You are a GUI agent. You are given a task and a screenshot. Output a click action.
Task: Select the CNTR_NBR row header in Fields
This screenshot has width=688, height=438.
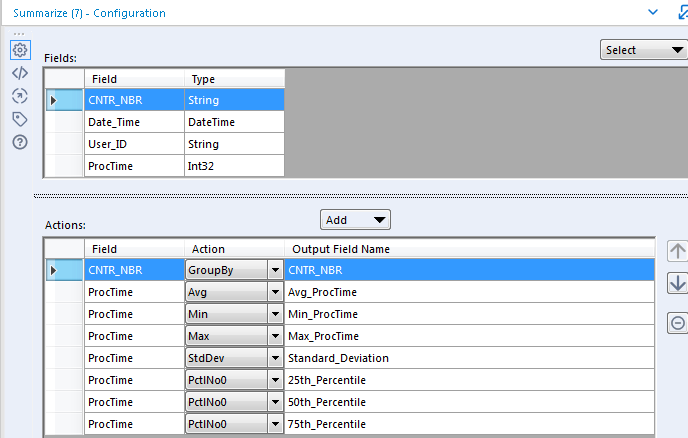point(64,100)
